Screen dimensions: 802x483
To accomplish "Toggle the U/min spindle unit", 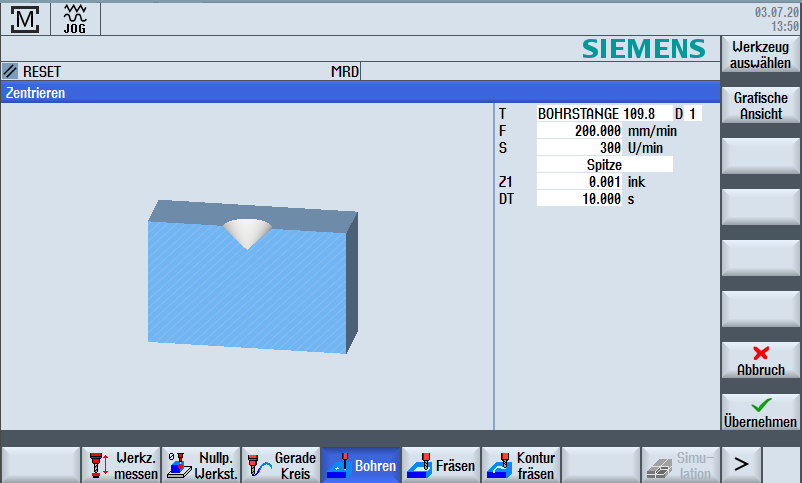I will point(645,148).
